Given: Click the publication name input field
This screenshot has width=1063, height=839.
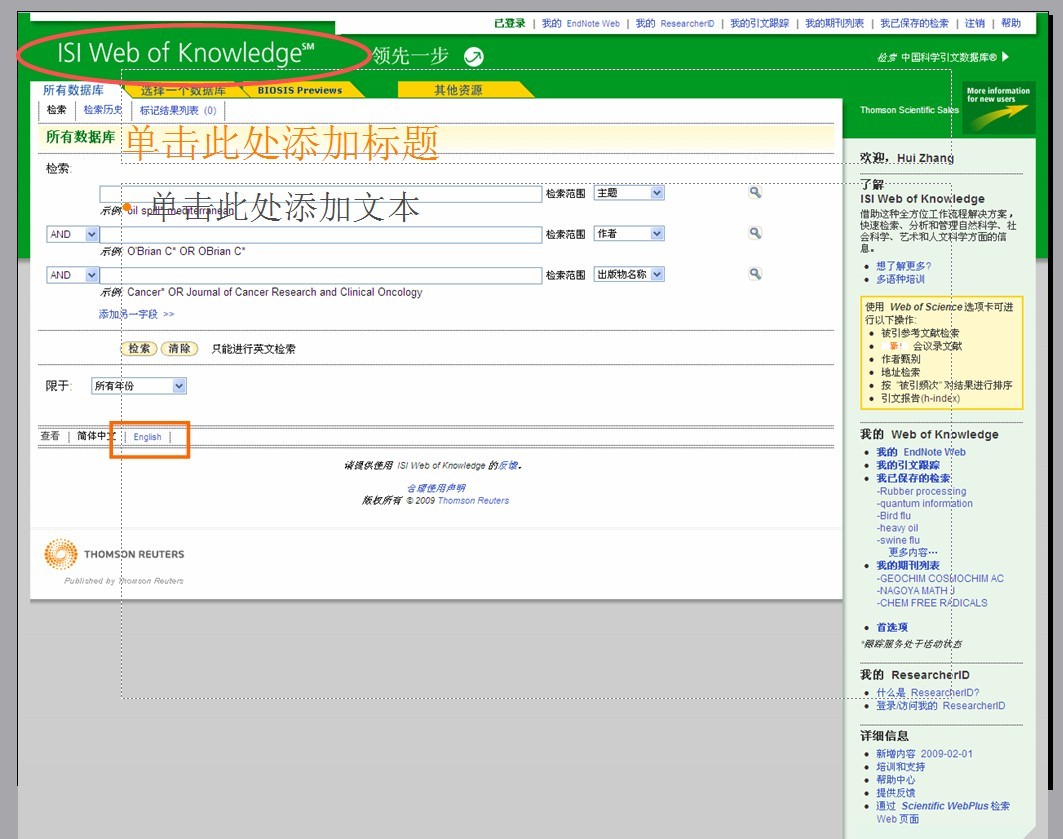Looking at the screenshot, I should [x=321, y=275].
